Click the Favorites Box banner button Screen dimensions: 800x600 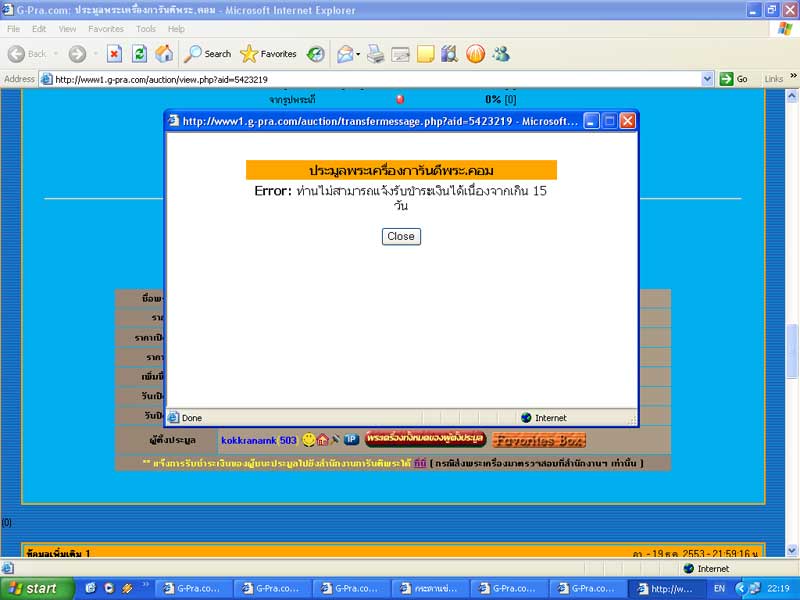[x=538, y=440]
